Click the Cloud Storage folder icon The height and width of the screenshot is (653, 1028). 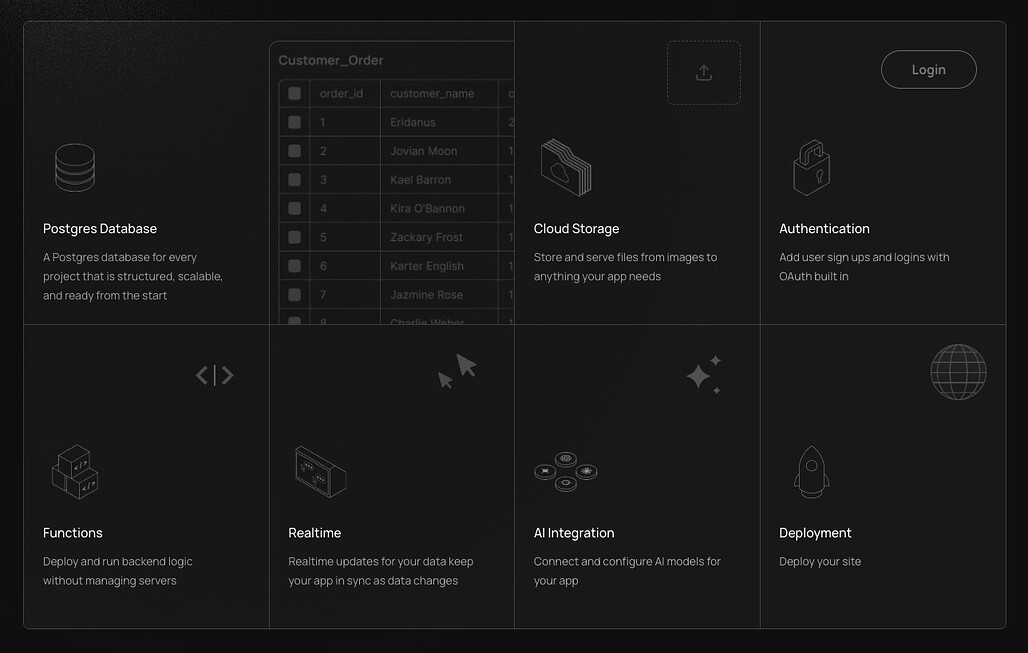pyautogui.click(x=566, y=168)
